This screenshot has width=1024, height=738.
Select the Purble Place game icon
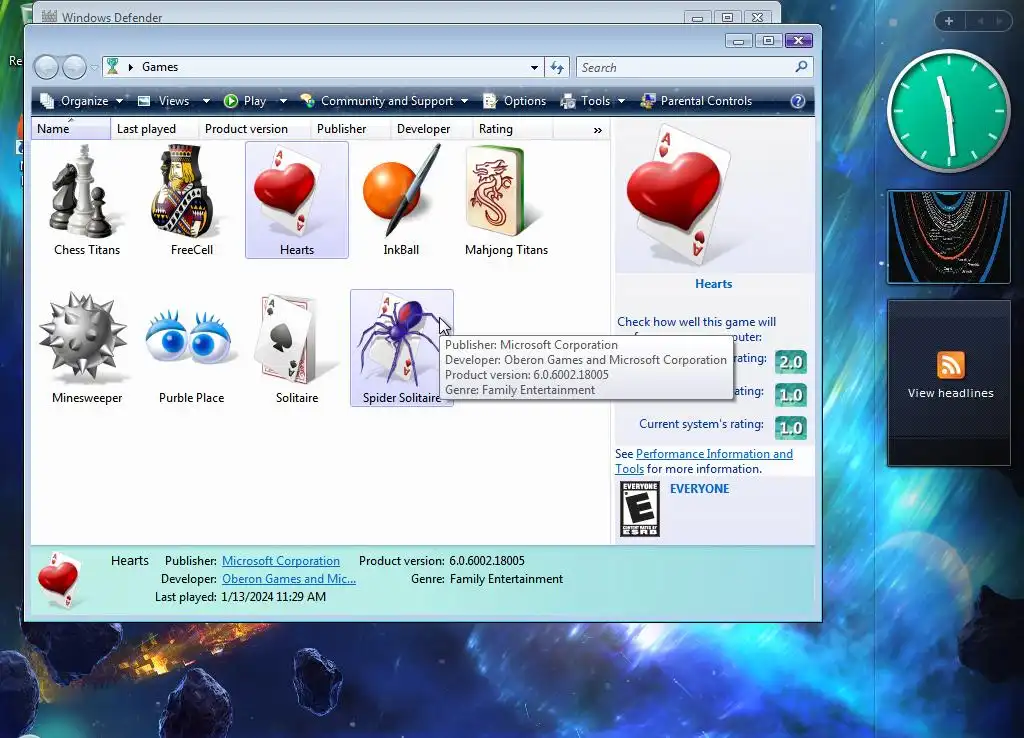point(189,338)
